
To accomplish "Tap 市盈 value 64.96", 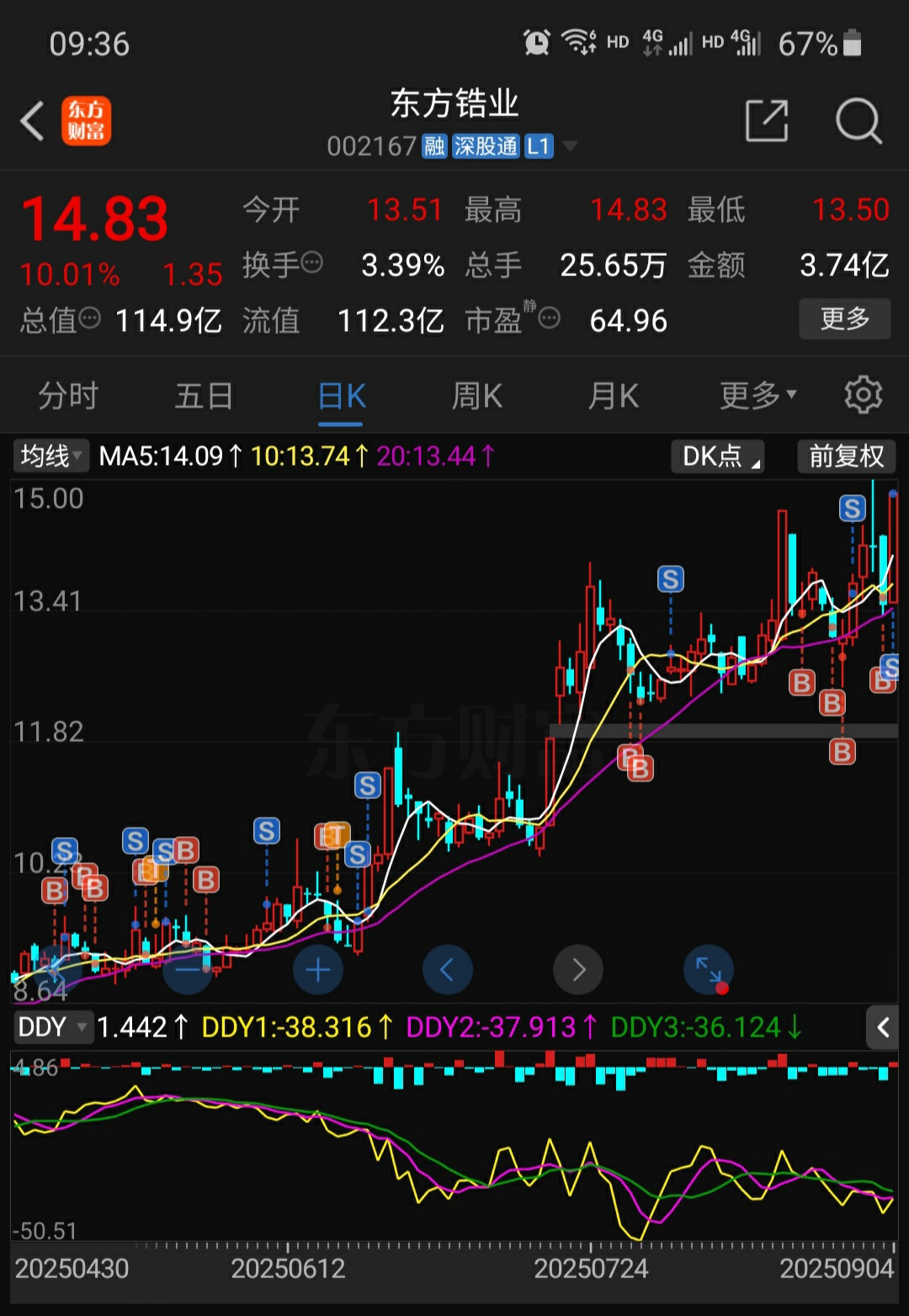I will 629,320.
